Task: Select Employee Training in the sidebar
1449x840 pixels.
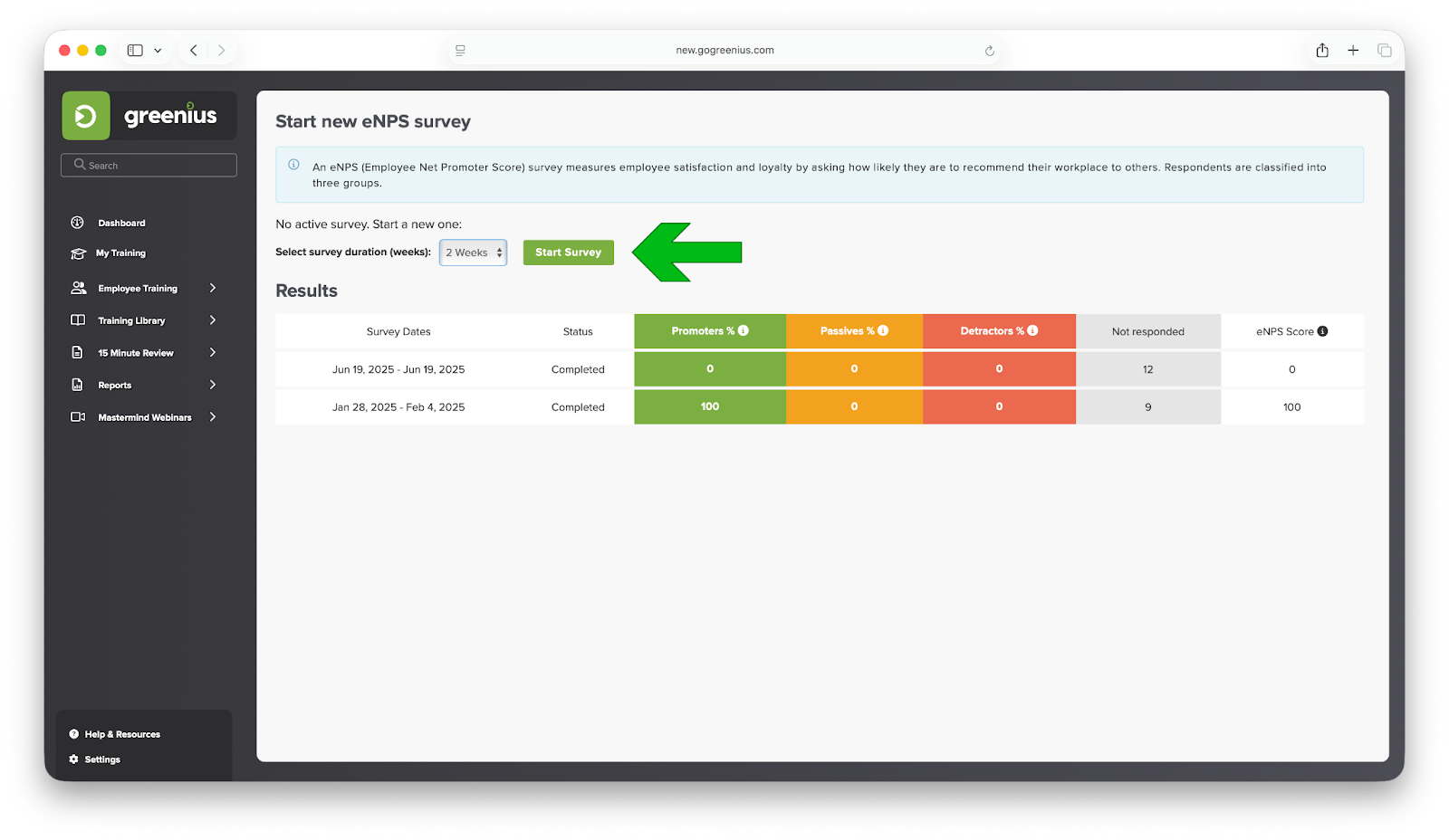Action: (x=138, y=289)
